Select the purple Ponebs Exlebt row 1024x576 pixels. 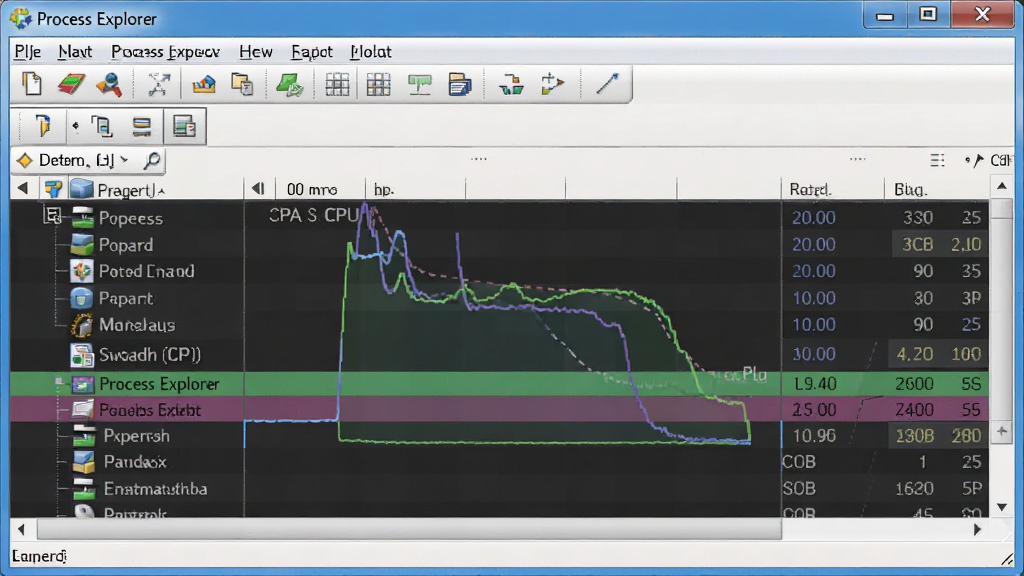click(x=500, y=409)
